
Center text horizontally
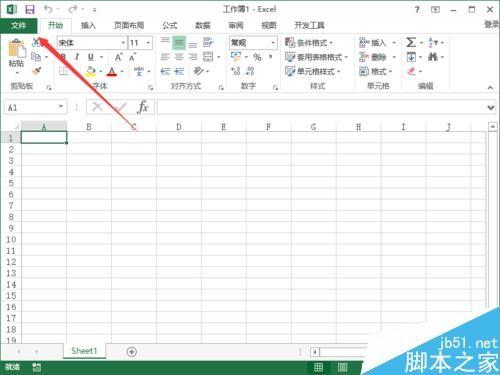[179, 57]
